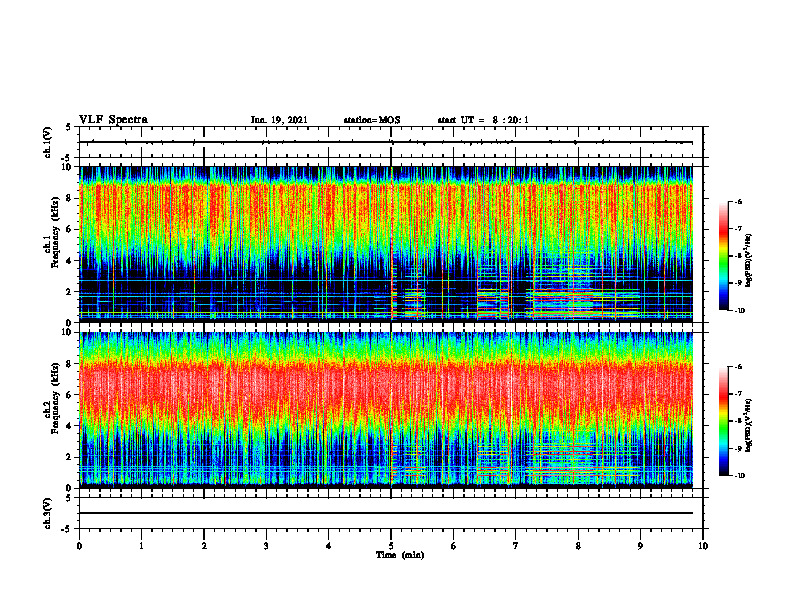Click time axis tick label '7'
This screenshot has width=792, height=612.
tap(516, 546)
